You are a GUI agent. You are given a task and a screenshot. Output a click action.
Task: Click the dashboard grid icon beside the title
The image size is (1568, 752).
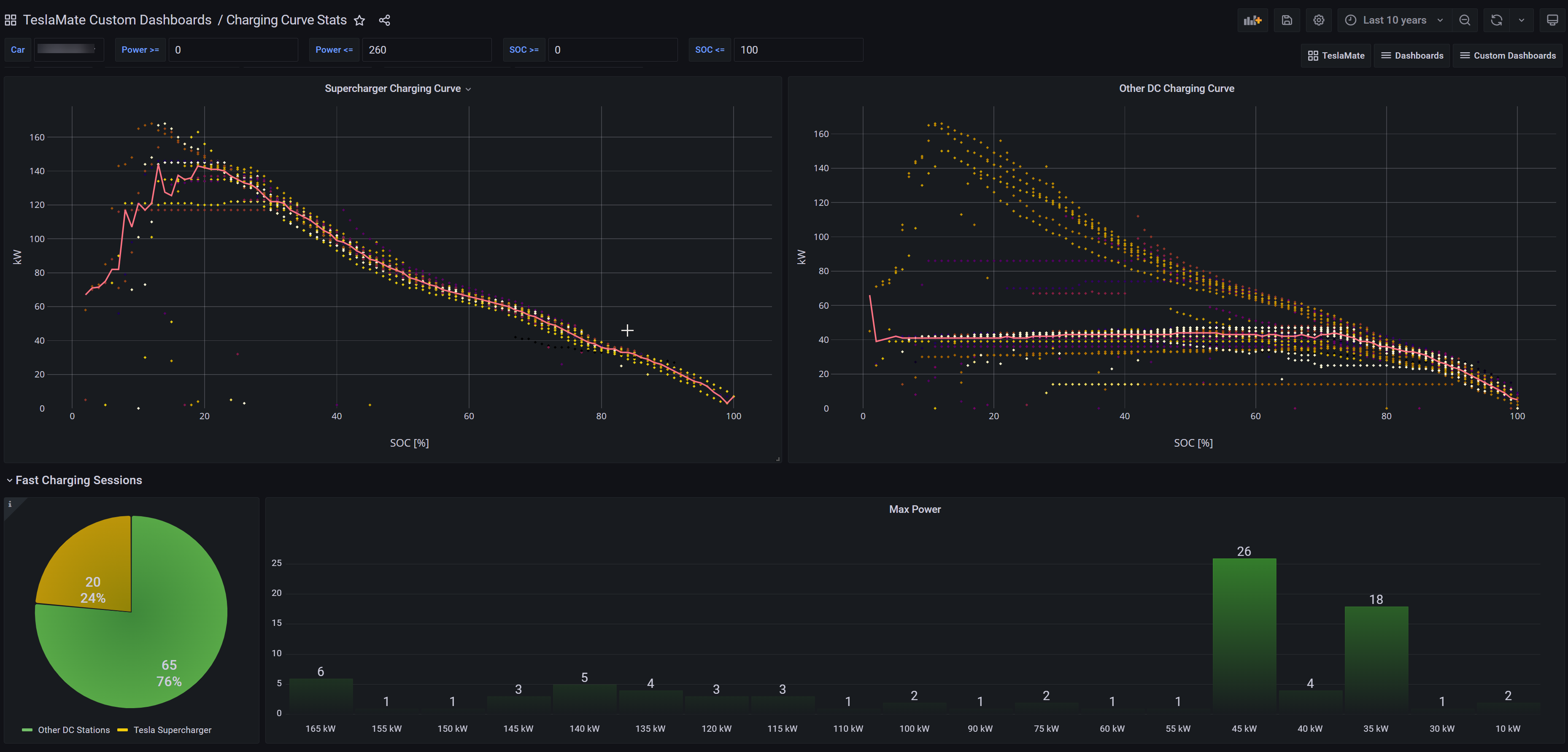point(11,20)
